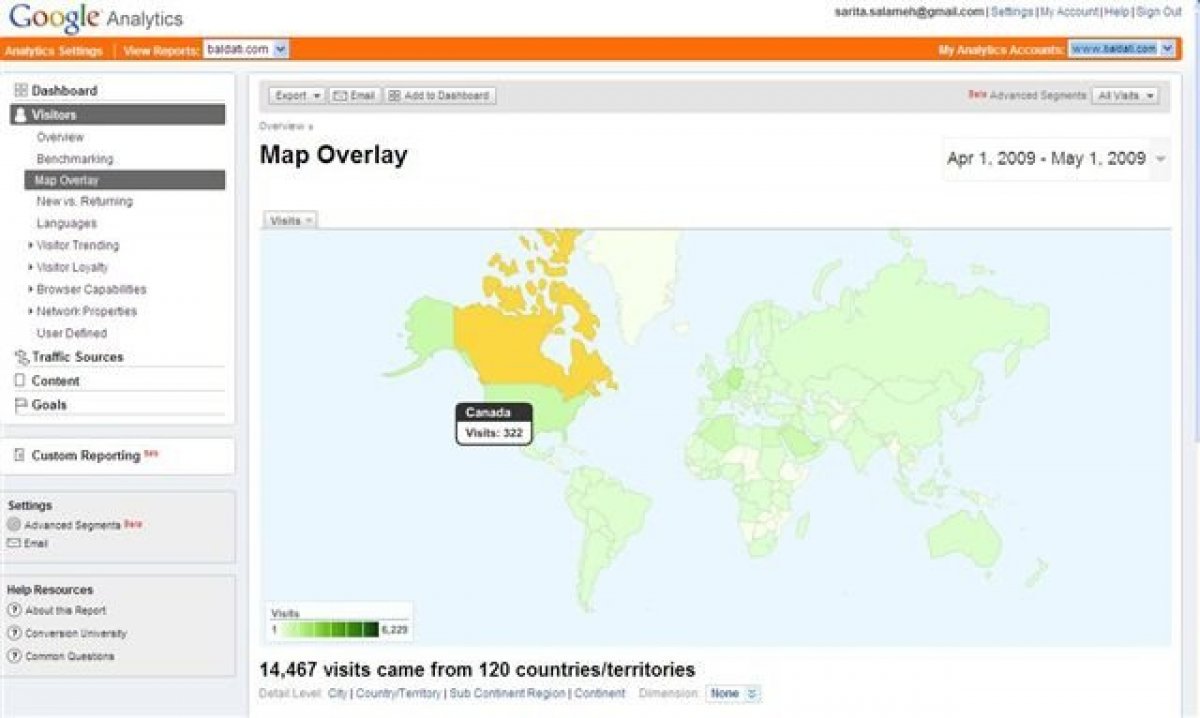Click the Settings link in header

pos(1012,12)
